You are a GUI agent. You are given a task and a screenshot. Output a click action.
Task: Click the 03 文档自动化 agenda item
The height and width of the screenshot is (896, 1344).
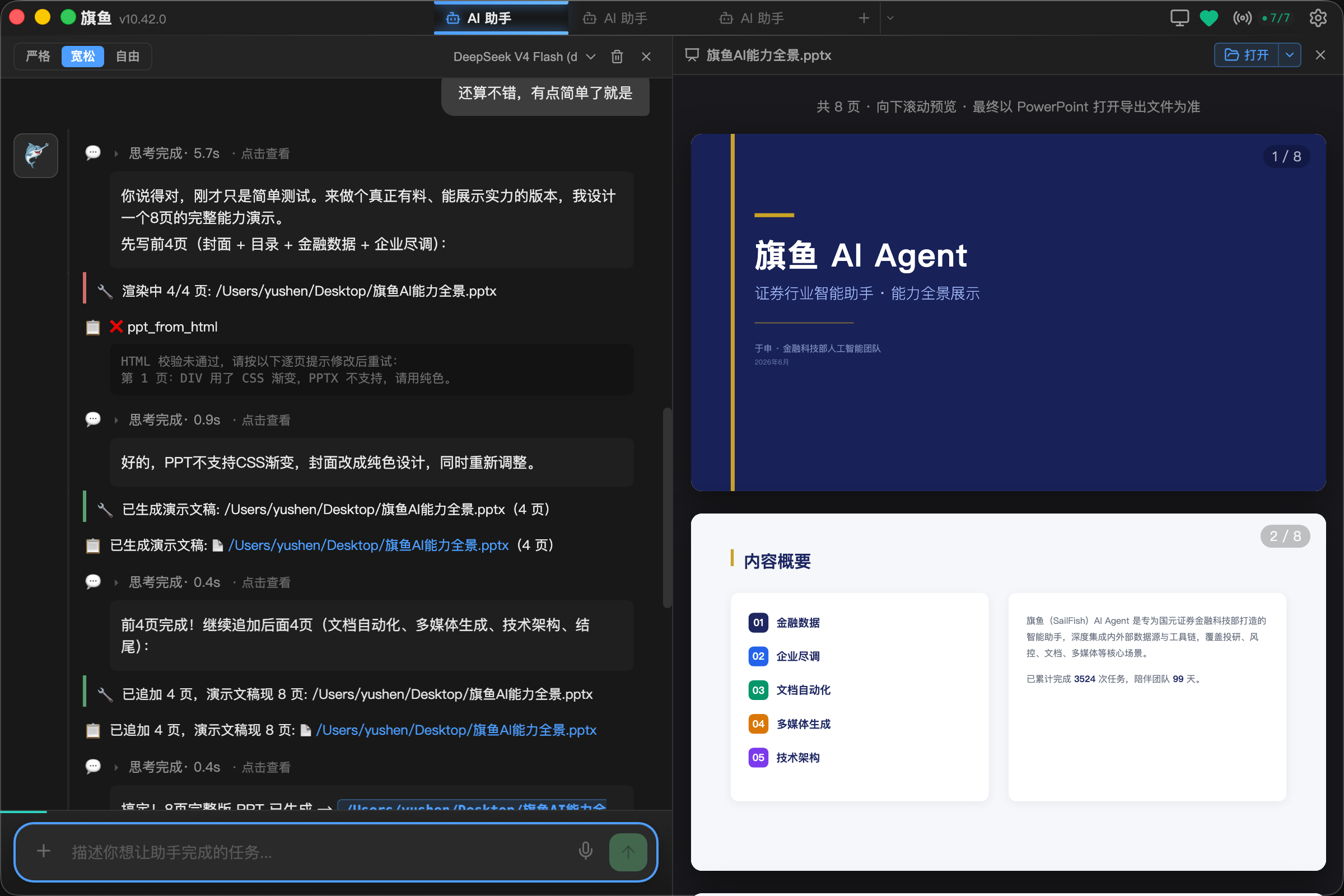790,690
